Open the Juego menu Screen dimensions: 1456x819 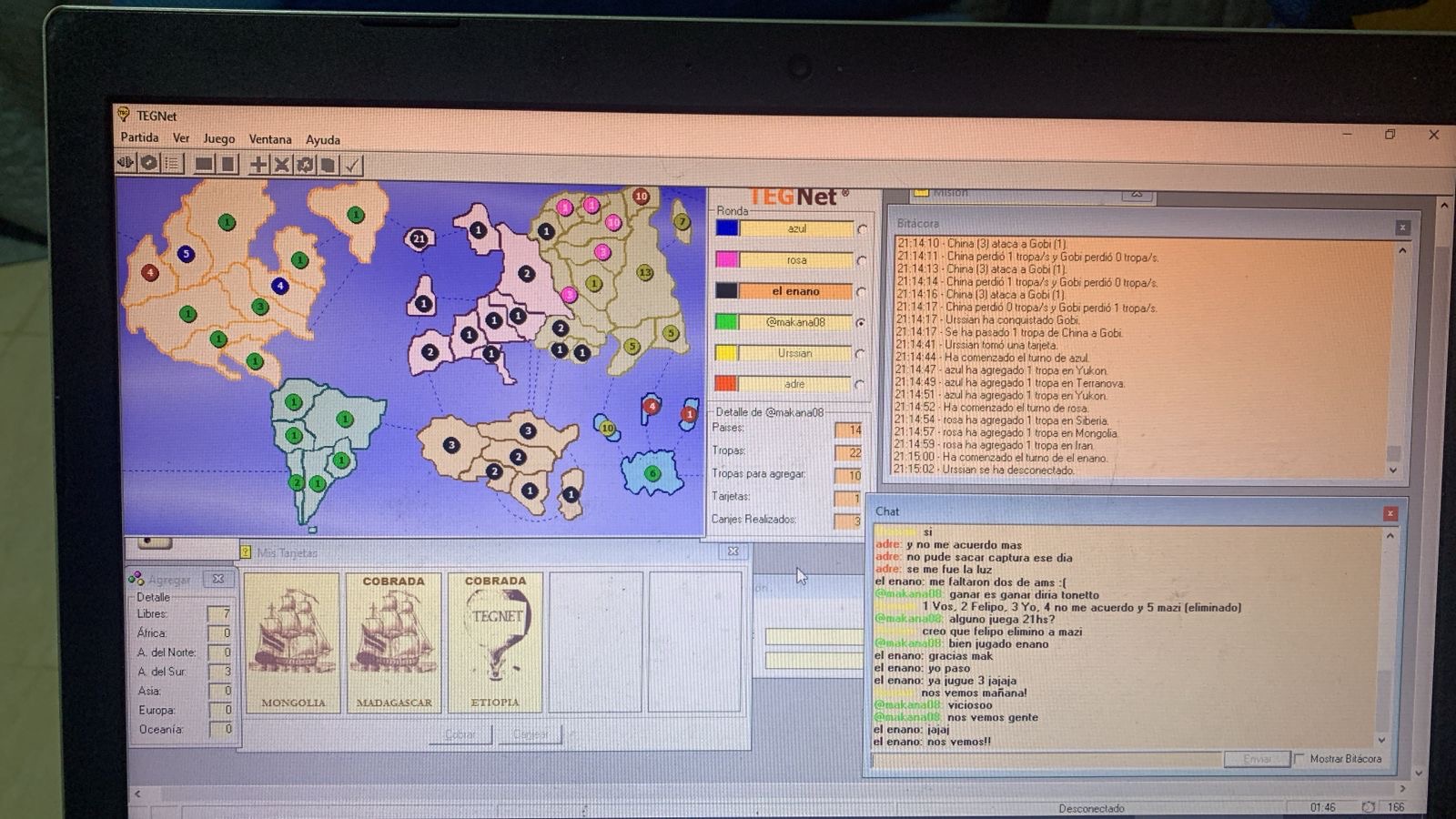click(218, 139)
